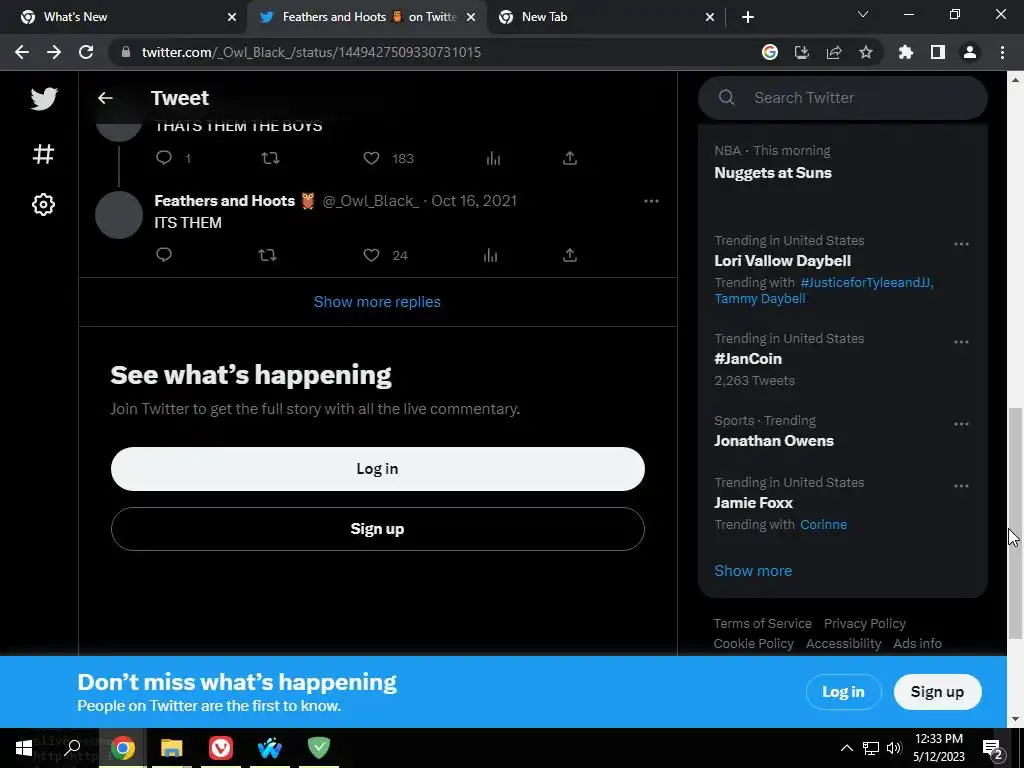Click the Google icon in address bar
This screenshot has width=1024, height=768.
coord(770,52)
